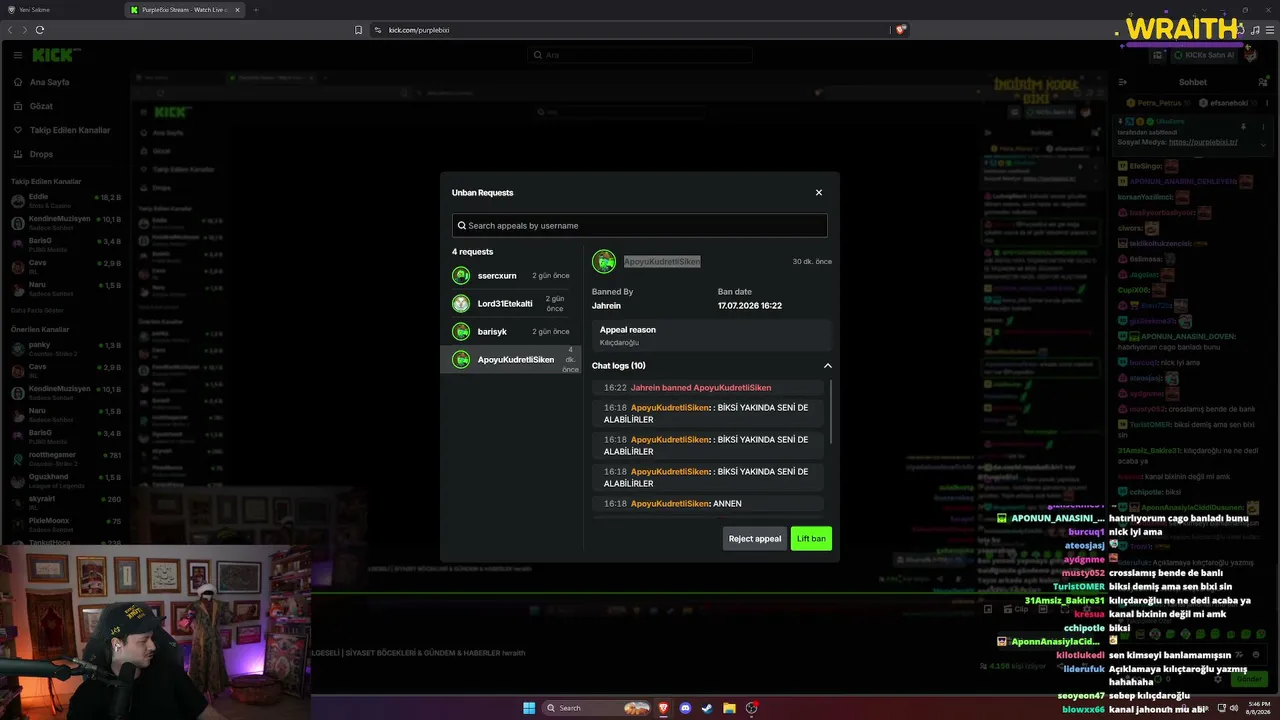Click barisyk avatar icon
Screen dimensions: 1280x720
461,331
